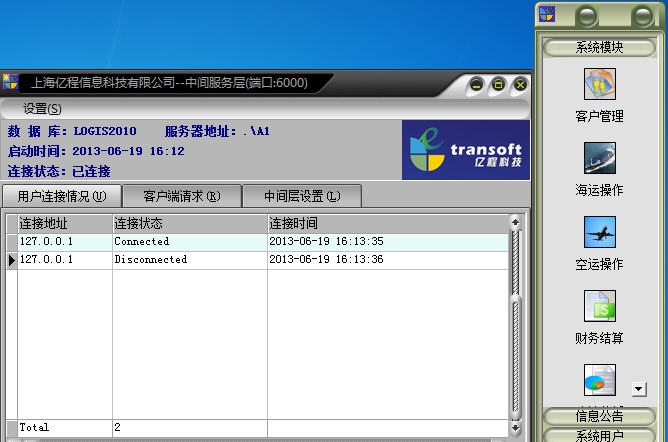Switch to 客户端请求 tab

click(x=182, y=196)
